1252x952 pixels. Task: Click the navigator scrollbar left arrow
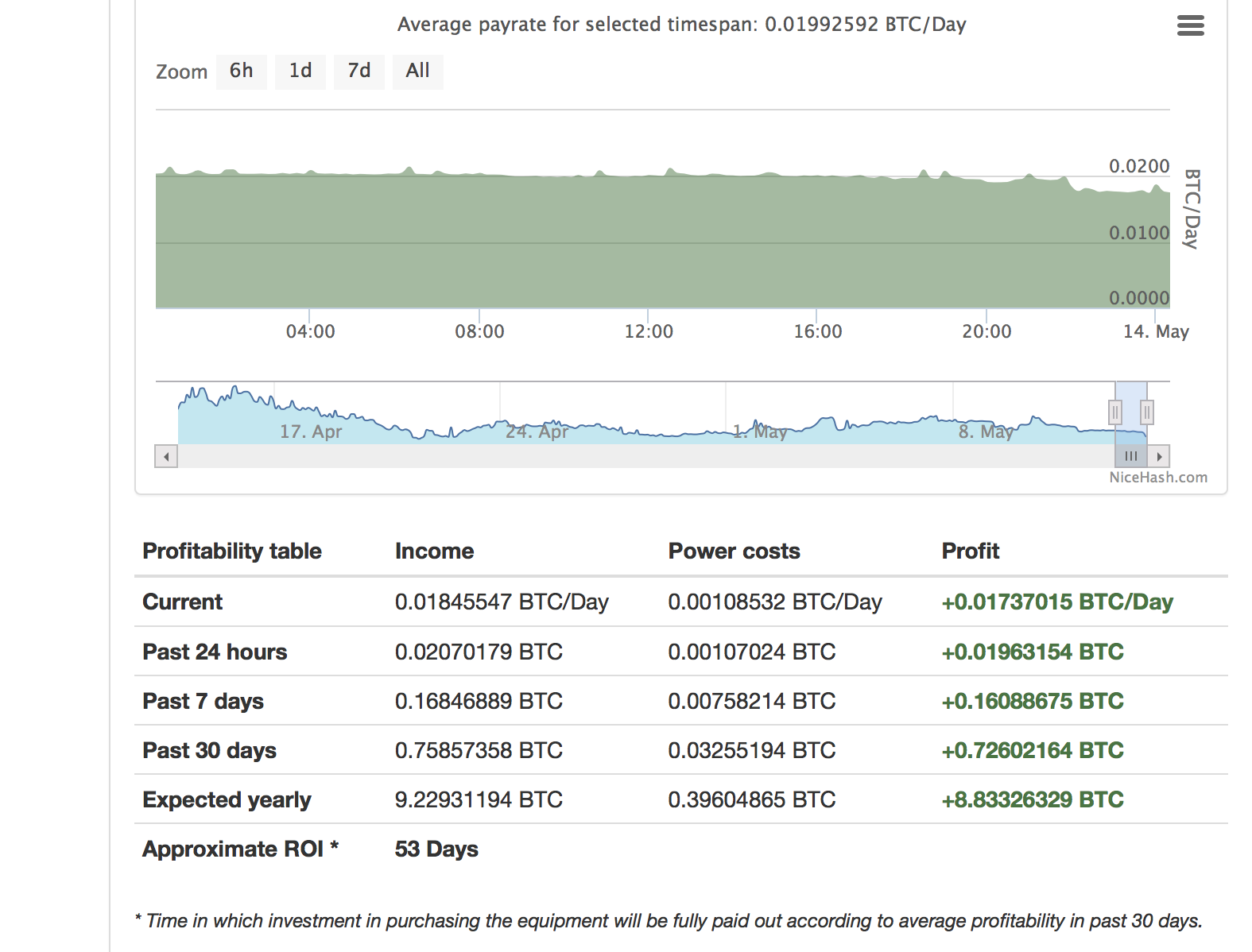point(166,456)
